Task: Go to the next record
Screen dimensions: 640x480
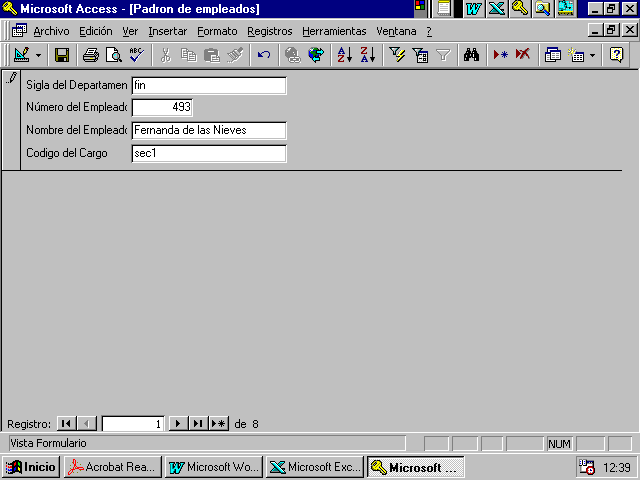Action: point(178,424)
